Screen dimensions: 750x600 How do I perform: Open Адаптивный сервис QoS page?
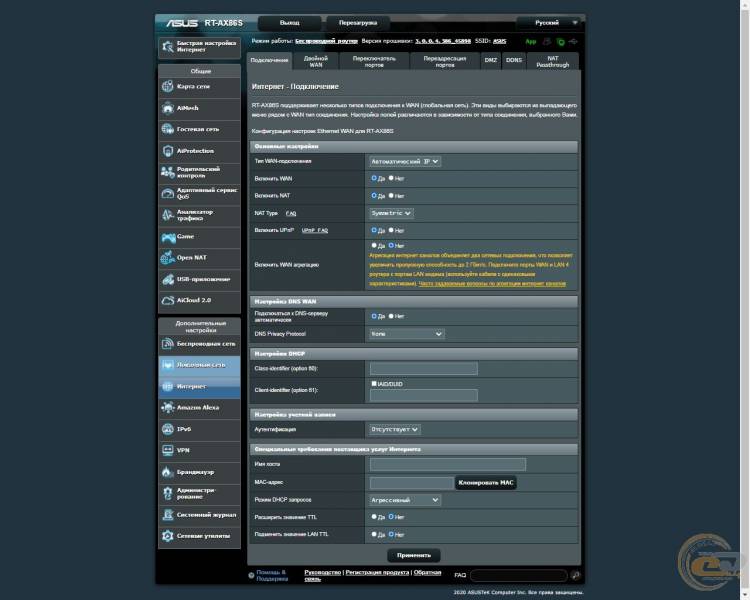[199, 193]
